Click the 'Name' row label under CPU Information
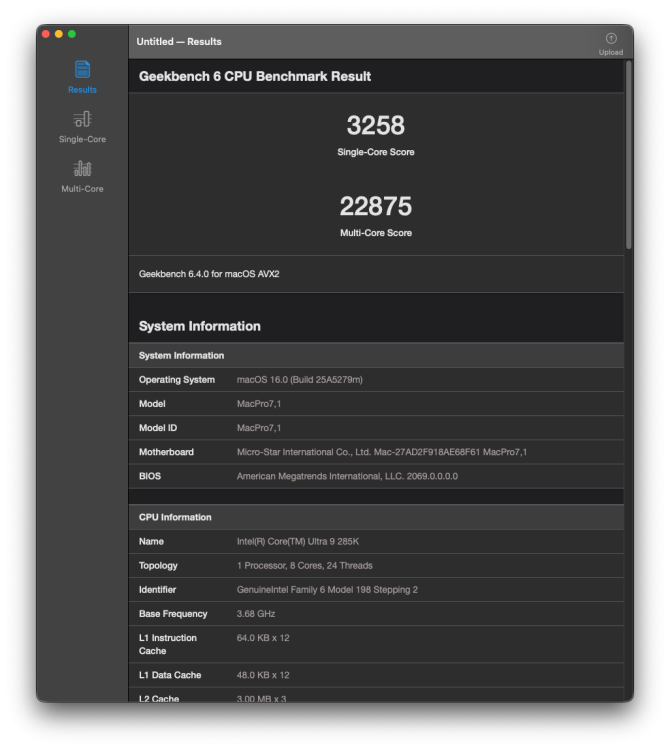This screenshot has width=670, height=750. coord(151,541)
